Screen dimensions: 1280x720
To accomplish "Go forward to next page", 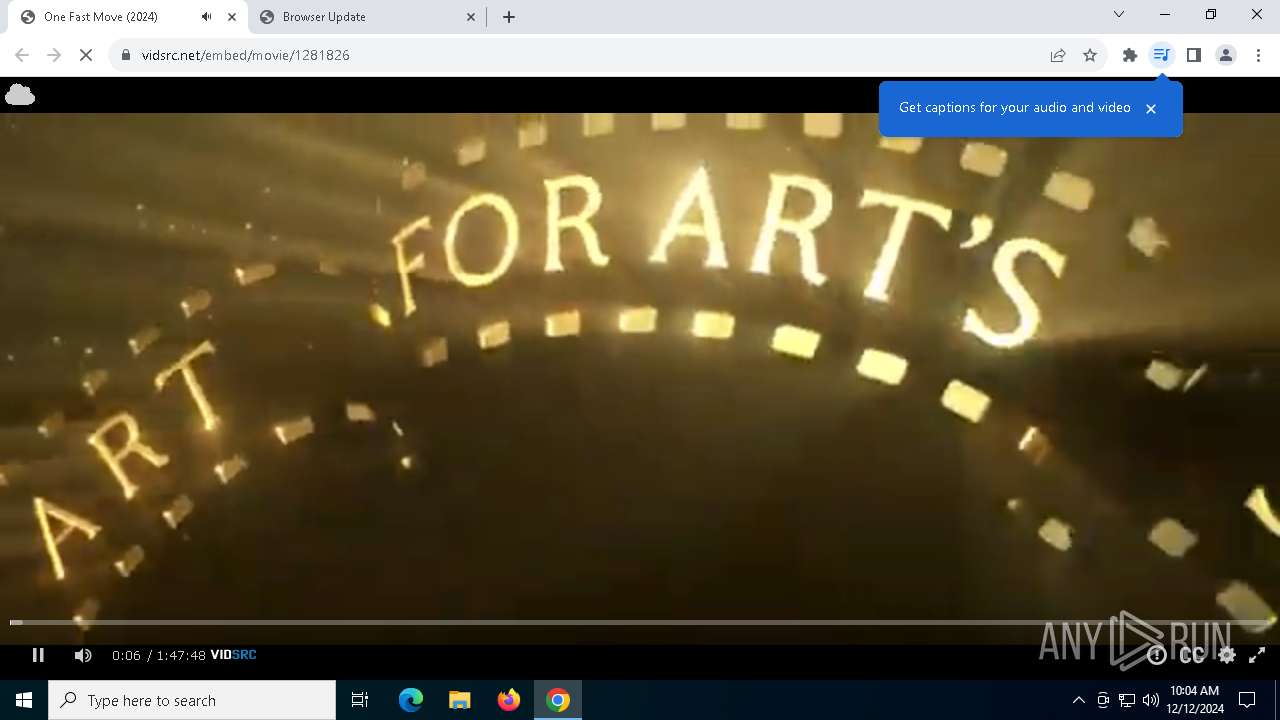I will [x=54, y=55].
